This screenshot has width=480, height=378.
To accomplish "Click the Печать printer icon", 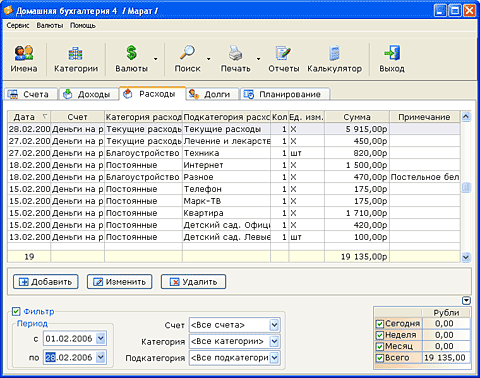I will (x=235, y=59).
